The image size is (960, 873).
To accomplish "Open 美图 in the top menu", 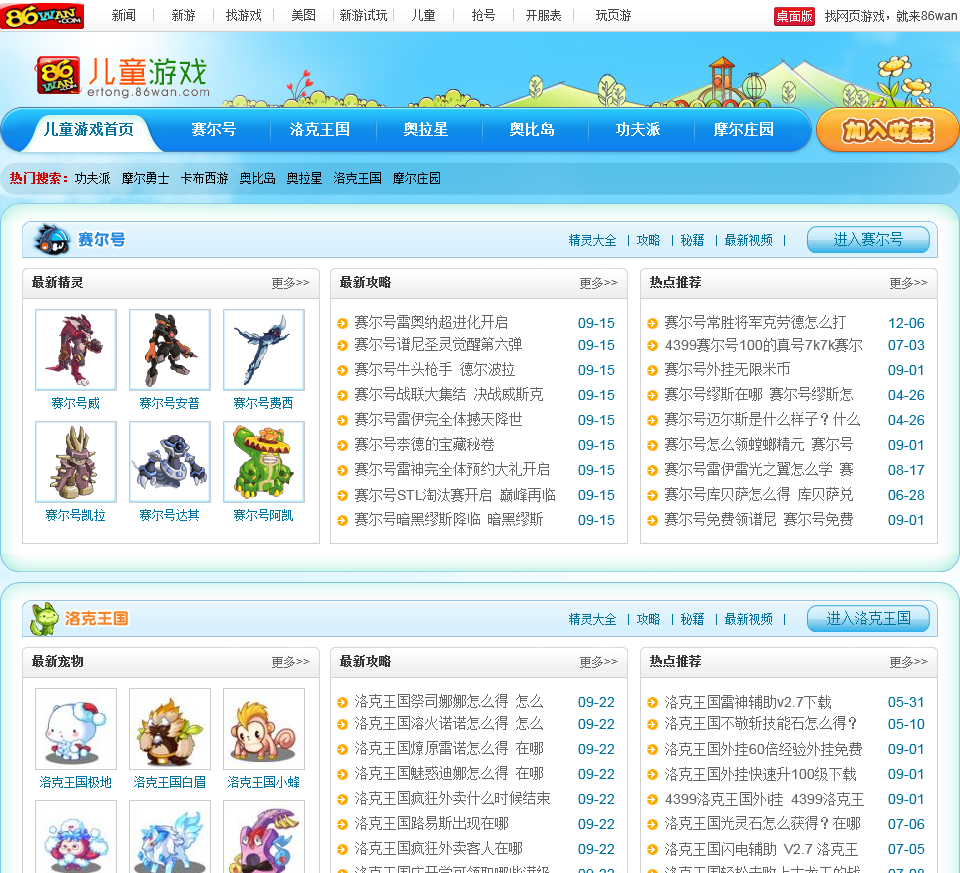I will point(303,15).
